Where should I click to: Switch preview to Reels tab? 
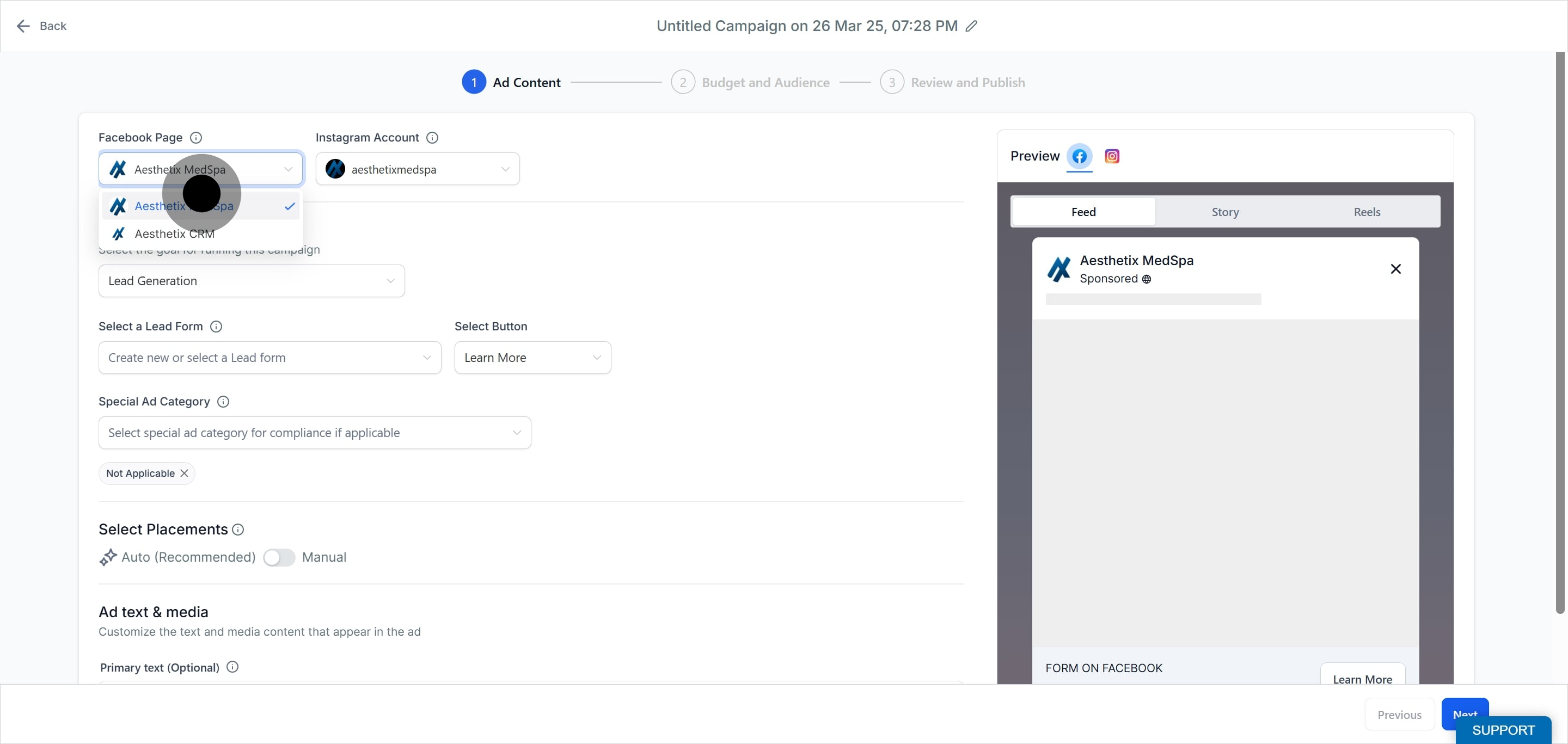(x=1367, y=212)
